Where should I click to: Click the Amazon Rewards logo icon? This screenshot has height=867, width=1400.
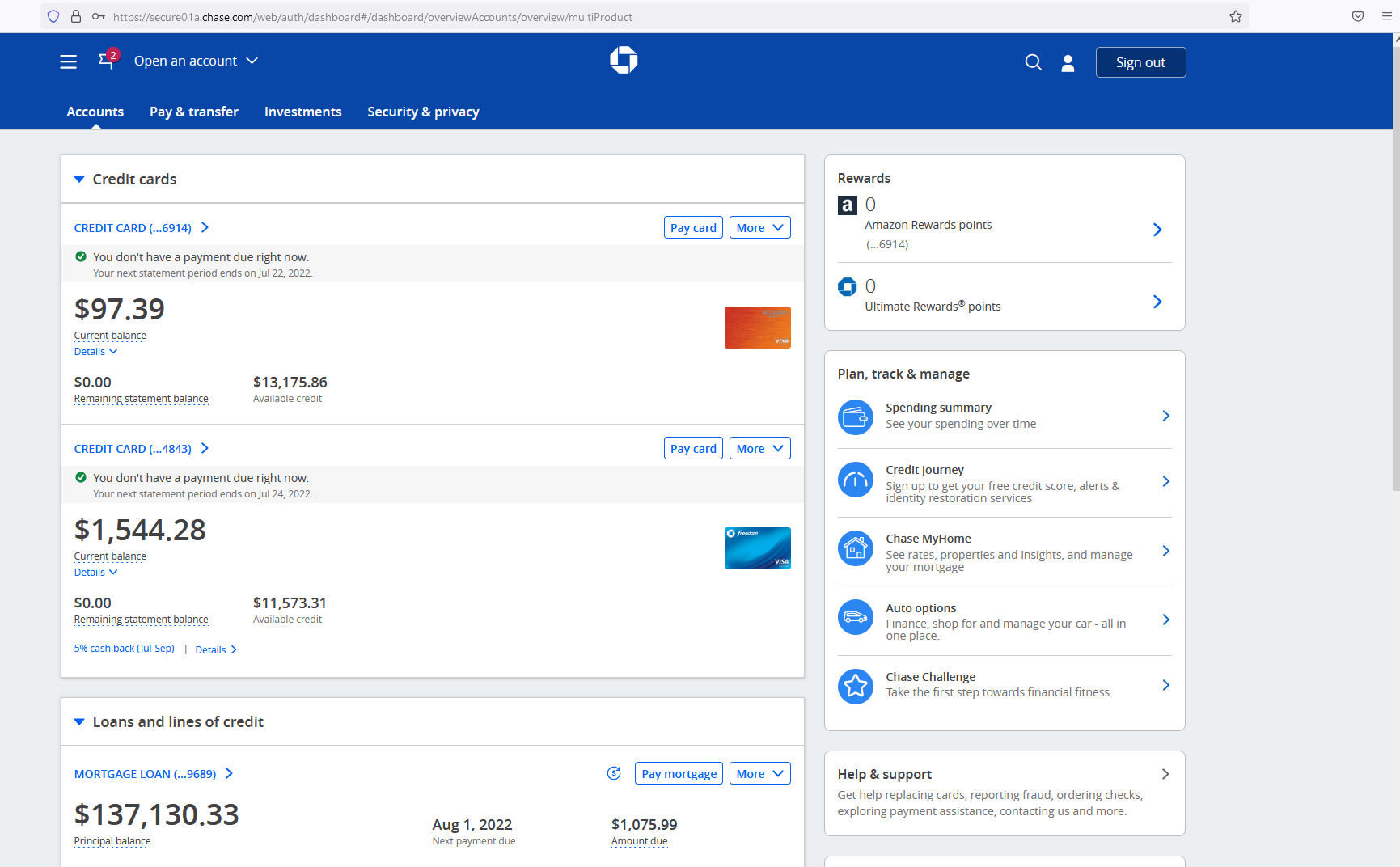847,205
